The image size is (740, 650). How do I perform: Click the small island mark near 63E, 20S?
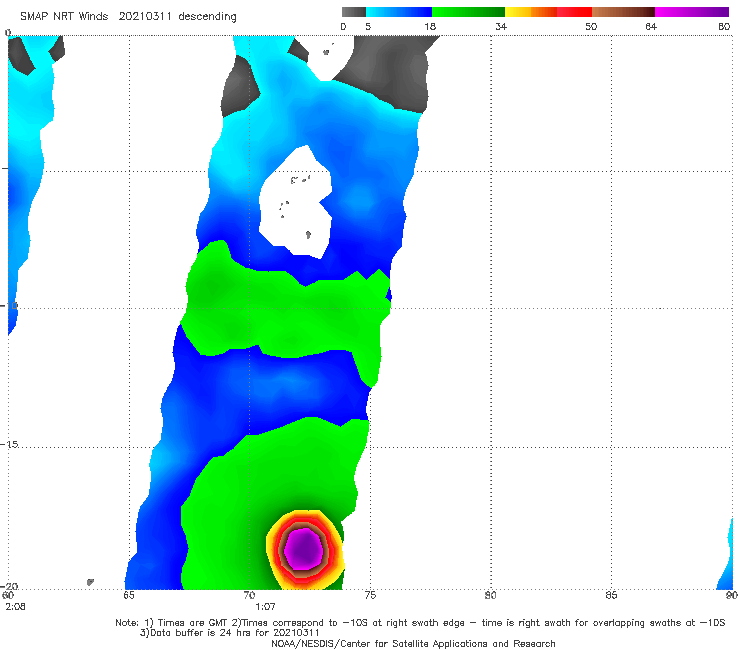(90, 582)
